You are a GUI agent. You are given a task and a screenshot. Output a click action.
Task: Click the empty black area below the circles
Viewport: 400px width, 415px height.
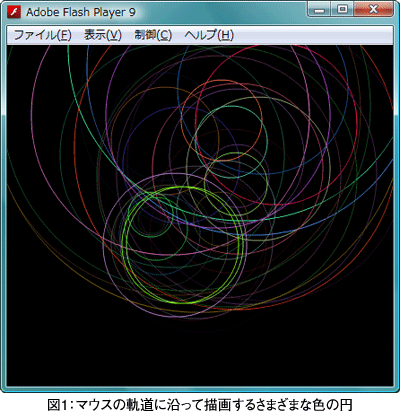coord(200,357)
